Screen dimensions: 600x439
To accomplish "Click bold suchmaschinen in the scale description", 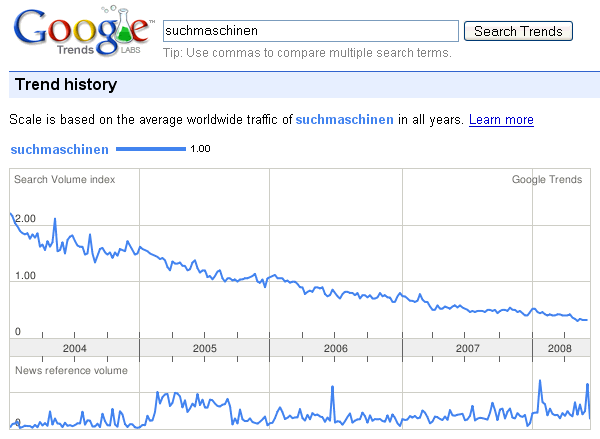I will click(345, 120).
